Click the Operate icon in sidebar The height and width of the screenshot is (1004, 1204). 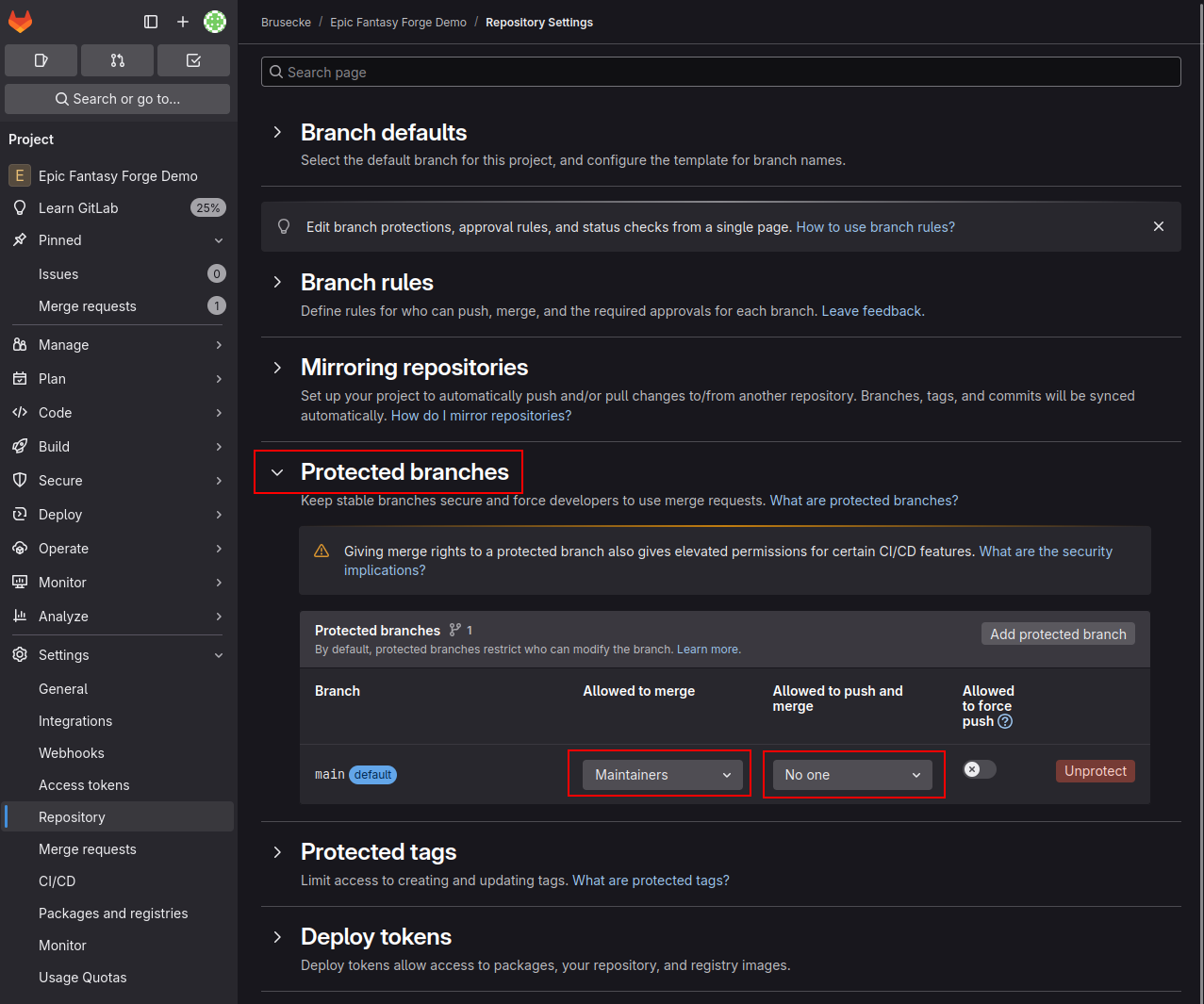point(20,548)
